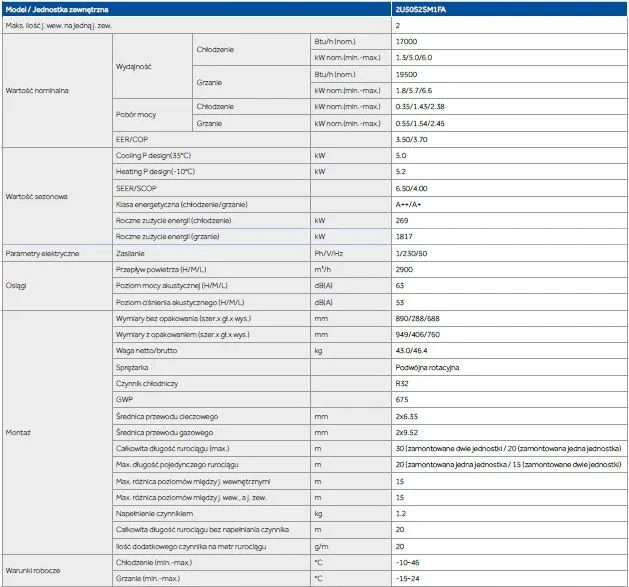Select the 'Parametry elektryczne' section label
This screenshot has width=629, height=587.
point(42,254)
